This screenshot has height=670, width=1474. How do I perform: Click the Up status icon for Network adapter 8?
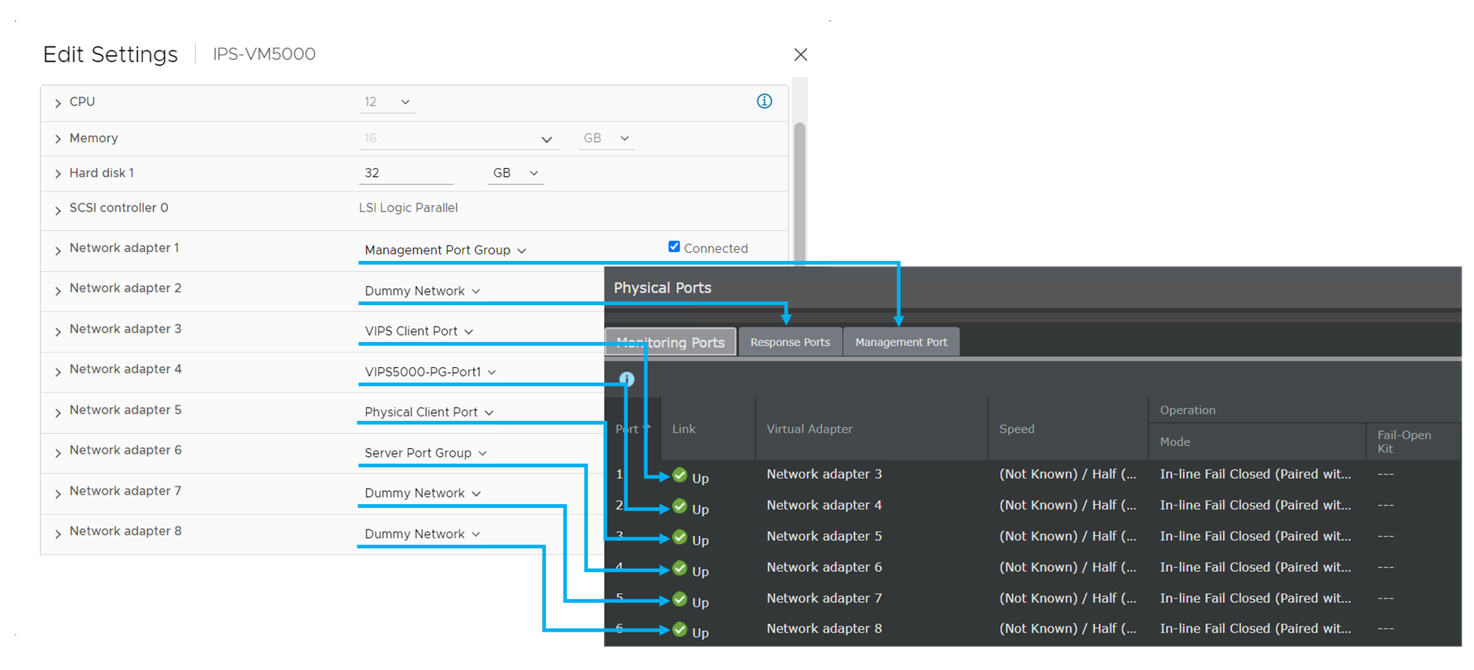pyautogui.click(x=680, y=630)
